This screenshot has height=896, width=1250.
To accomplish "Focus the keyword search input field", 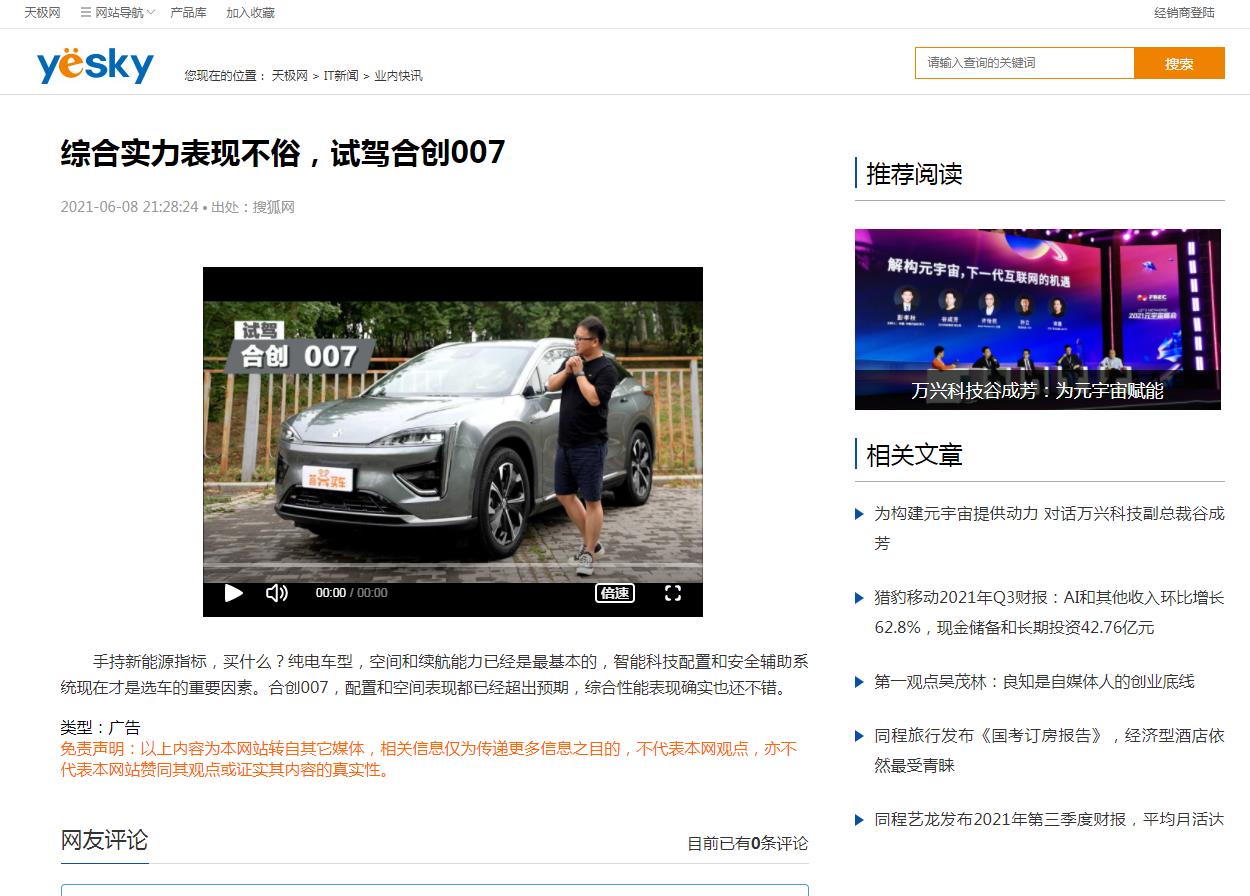I will click(1024, 63).
